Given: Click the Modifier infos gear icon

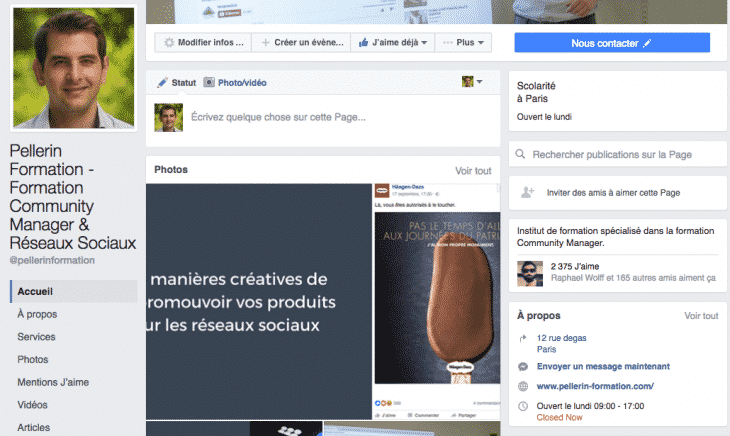Looking at the screenshot, I should pyautogui.click(x=169, y=42).
